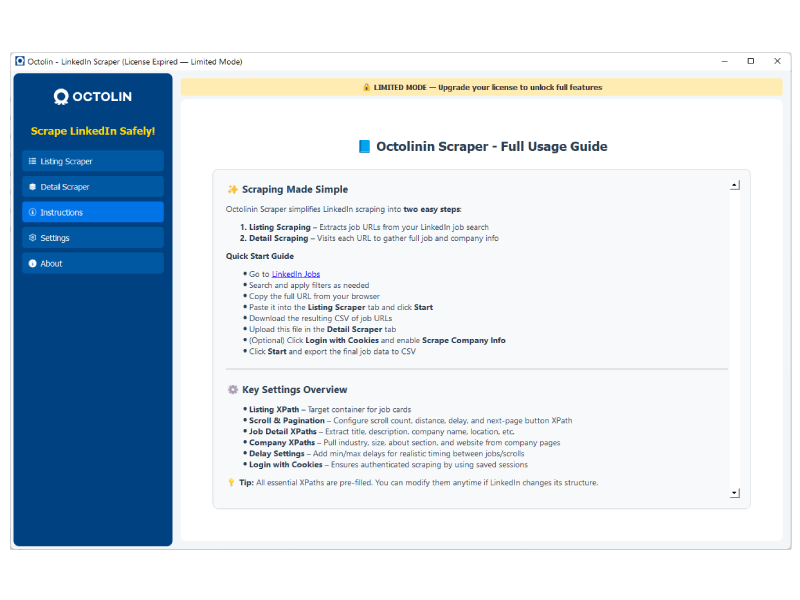Click the Instructions info icon
800x600 pixels.
click(32, 212)
